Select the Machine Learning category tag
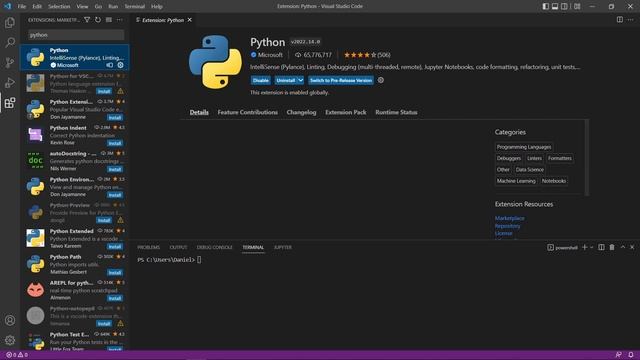The image size is (640, 360). 516,181
